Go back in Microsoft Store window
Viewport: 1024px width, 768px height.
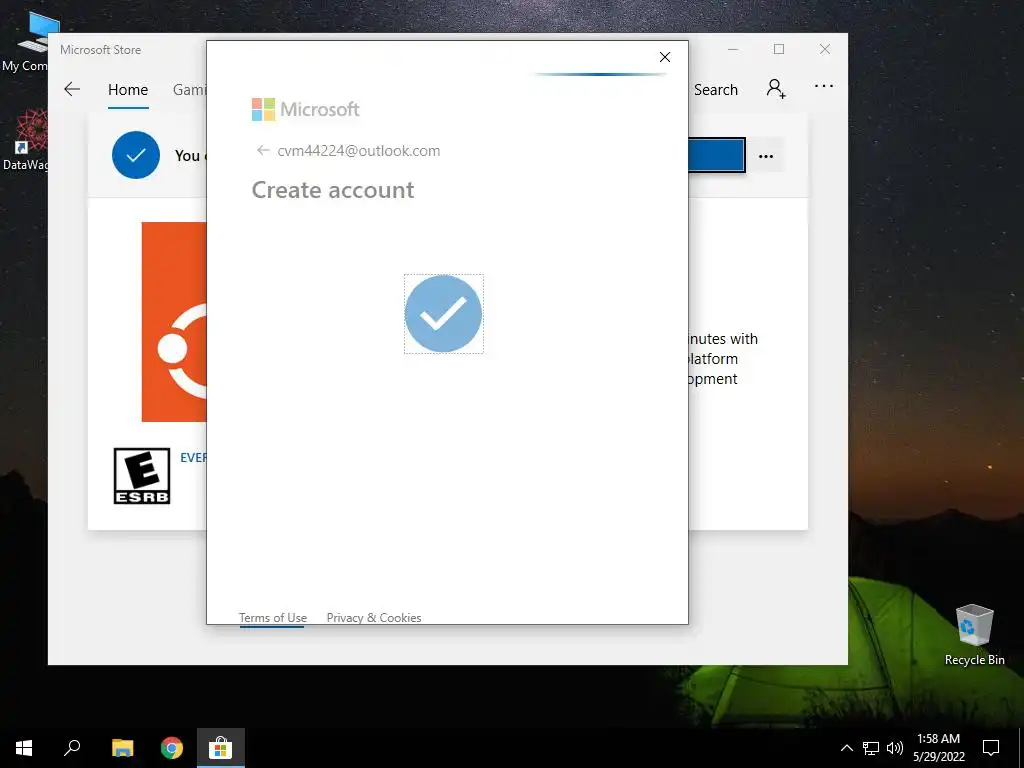click(72, 89)
